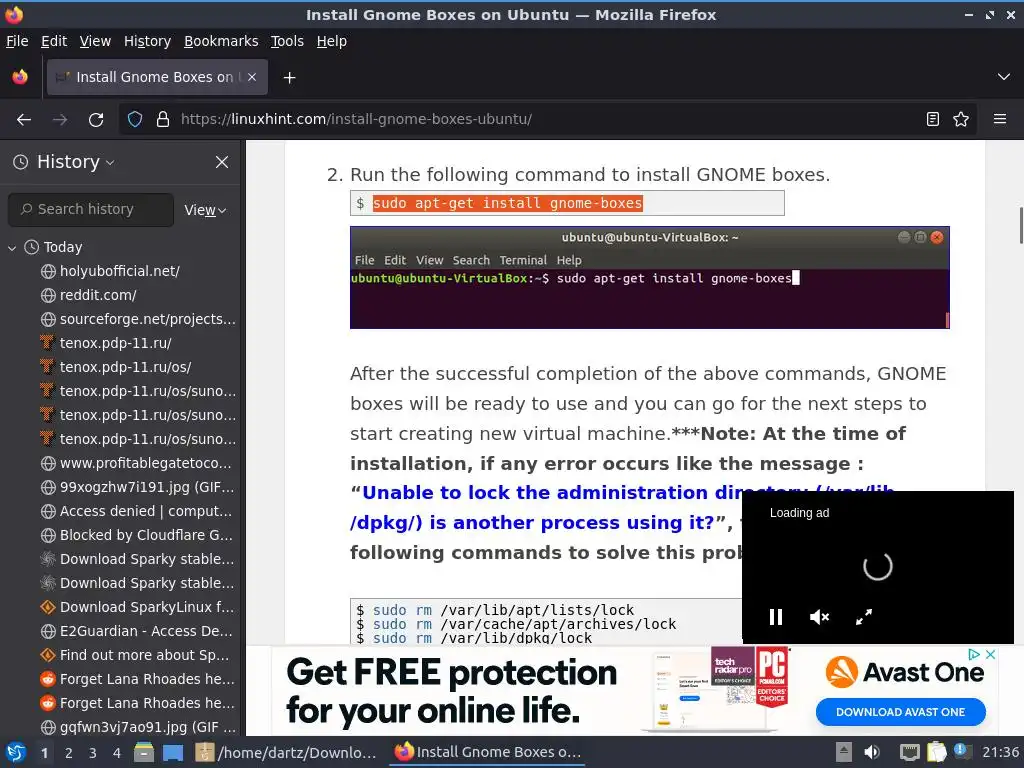
Task: Open the Firefox hamburger menu
Action: click(x=1000, y=120)
